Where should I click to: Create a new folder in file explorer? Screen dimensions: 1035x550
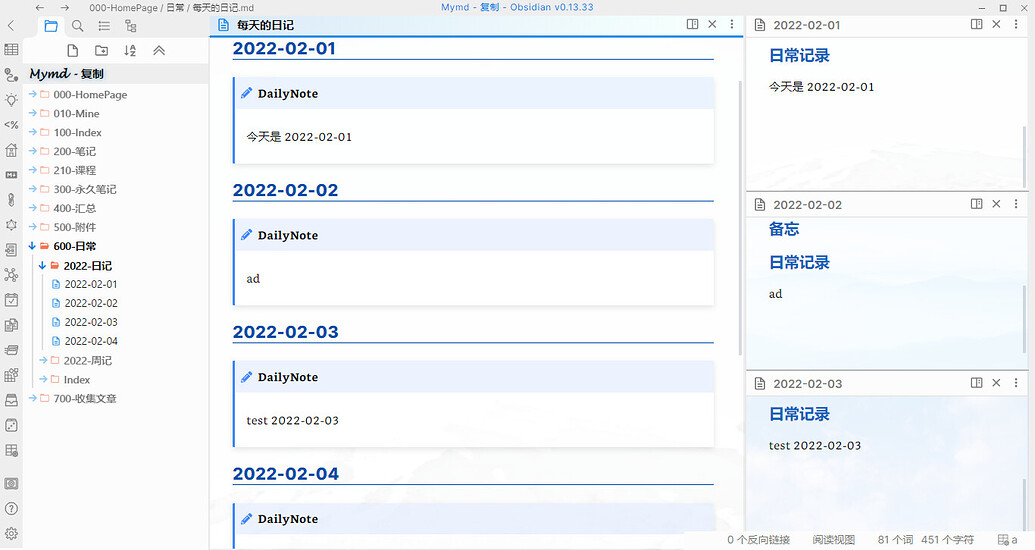click(x=102, y=50)
